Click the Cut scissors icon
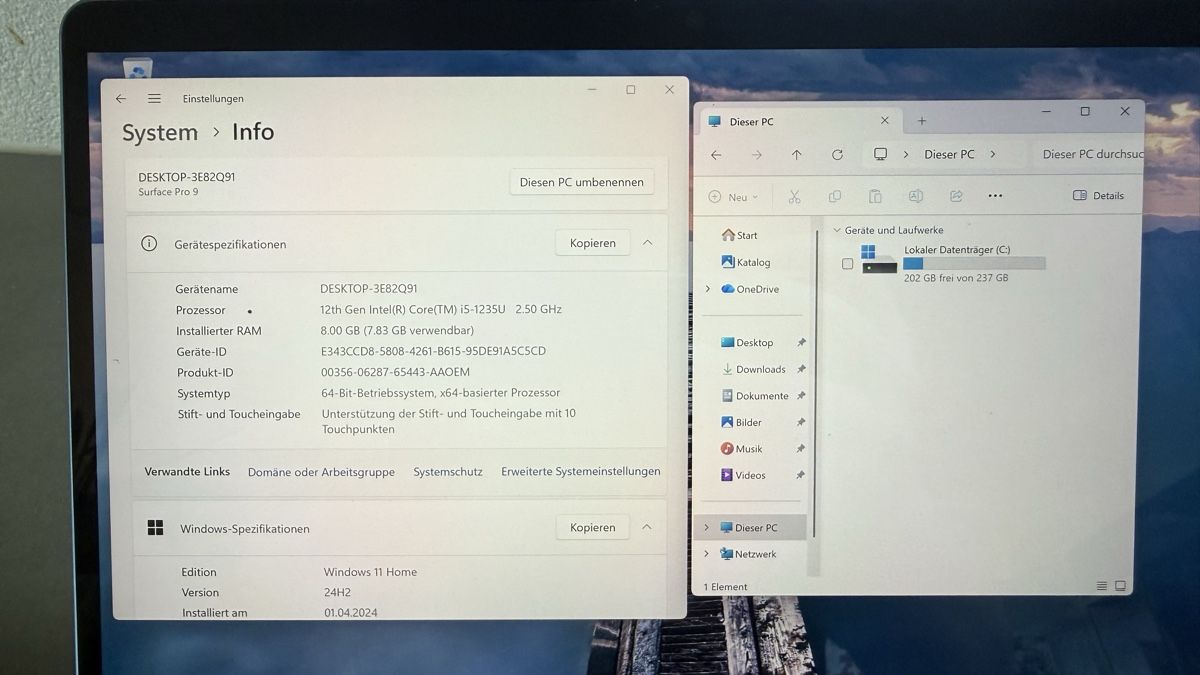This screenshot has width=1200, height=675. coord(795,197)
